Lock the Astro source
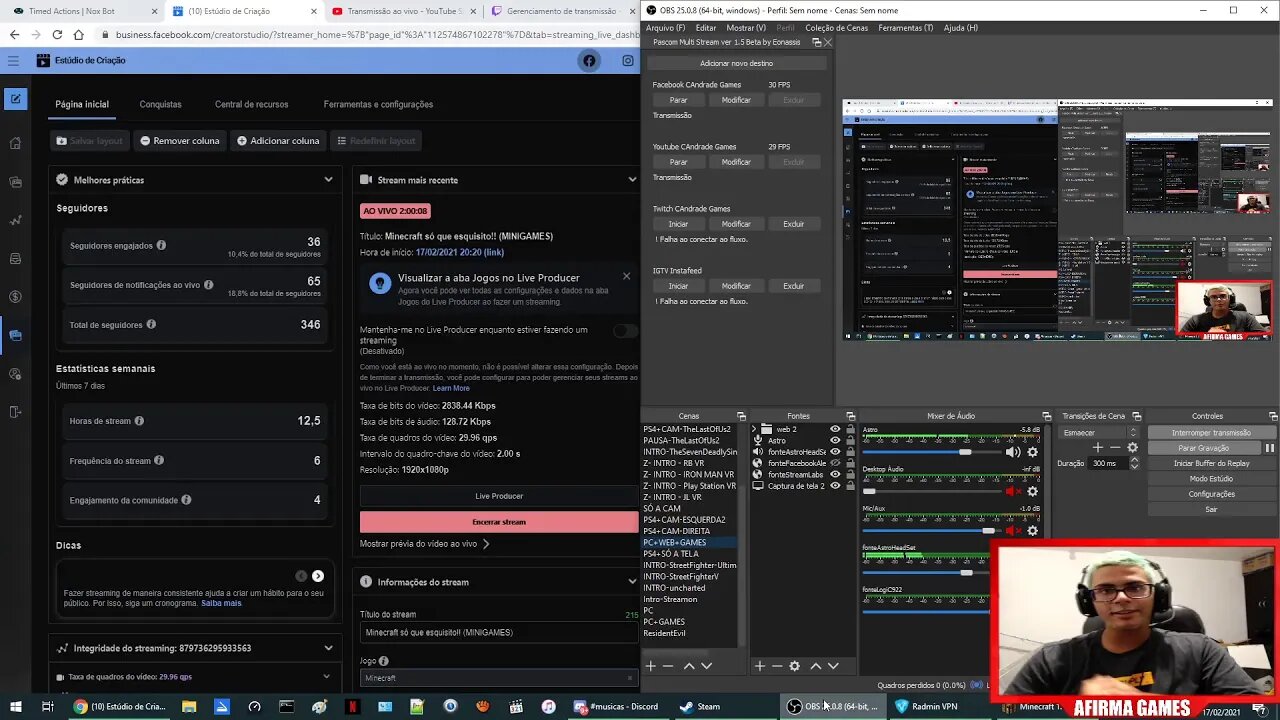Screen dimensions: 1280x720 coord(850,440)
